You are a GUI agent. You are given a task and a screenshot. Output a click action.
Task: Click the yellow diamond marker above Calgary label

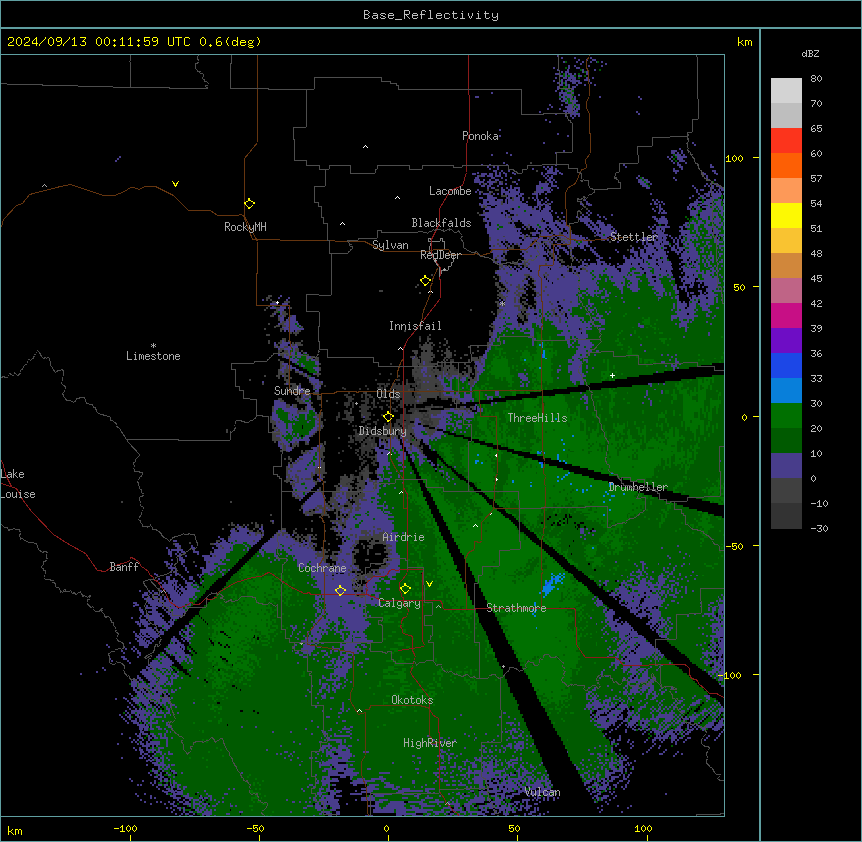[405, 589]
